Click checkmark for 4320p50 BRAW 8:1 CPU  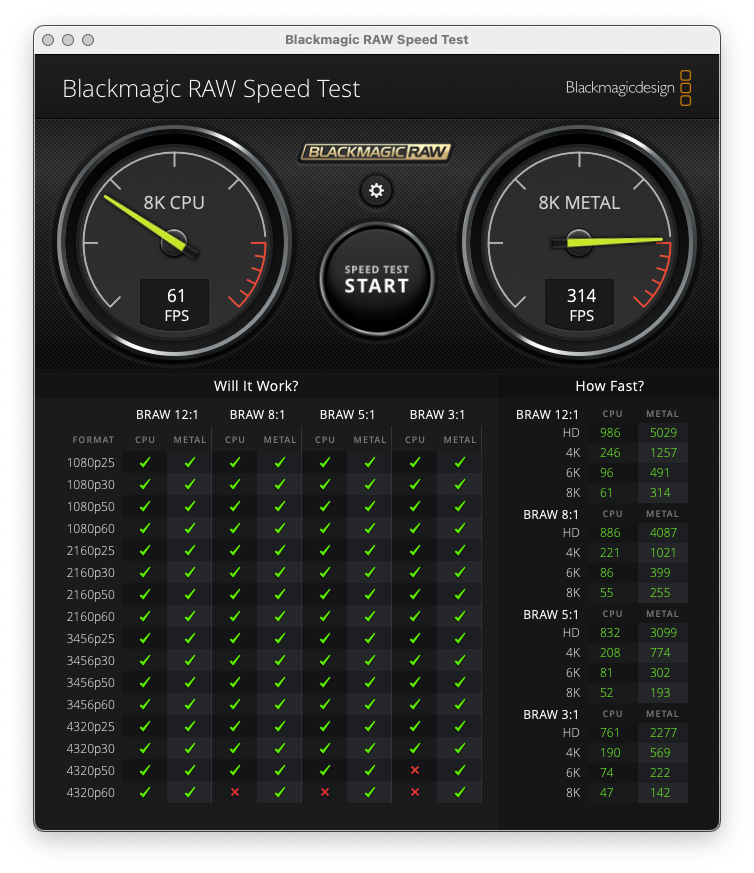click(x=234, y=771)
